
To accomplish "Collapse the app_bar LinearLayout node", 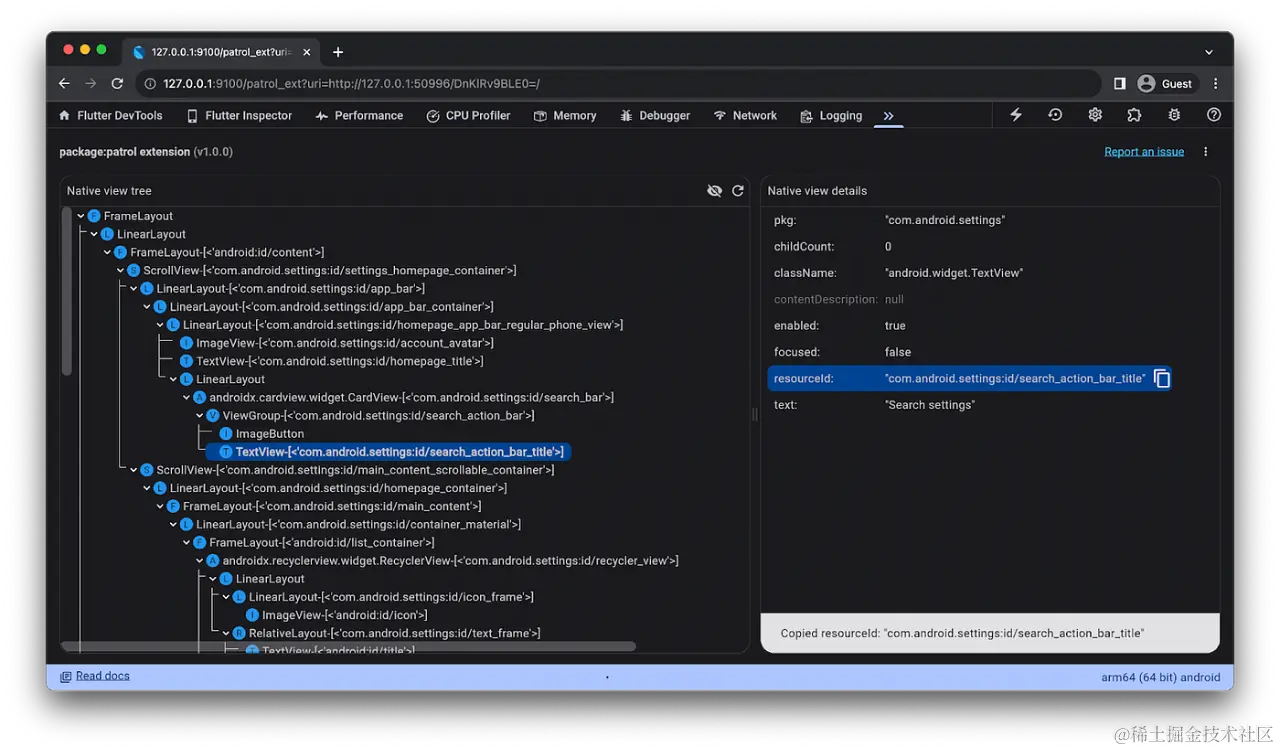I will point(134,289).
